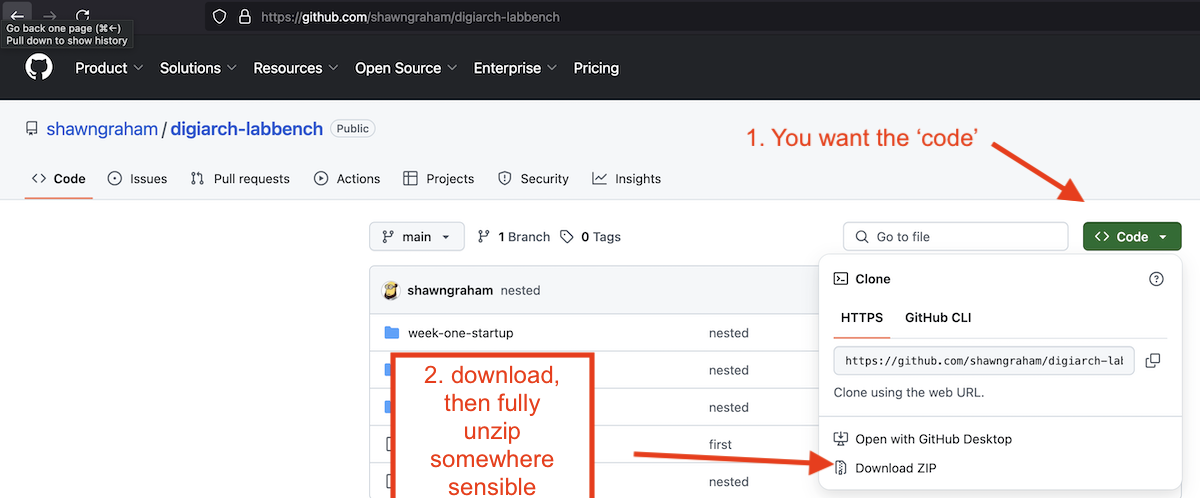Go back one page in browser
Viewport: 1200px width, 498px height.
pyautogui.click(x=17, y=17)
